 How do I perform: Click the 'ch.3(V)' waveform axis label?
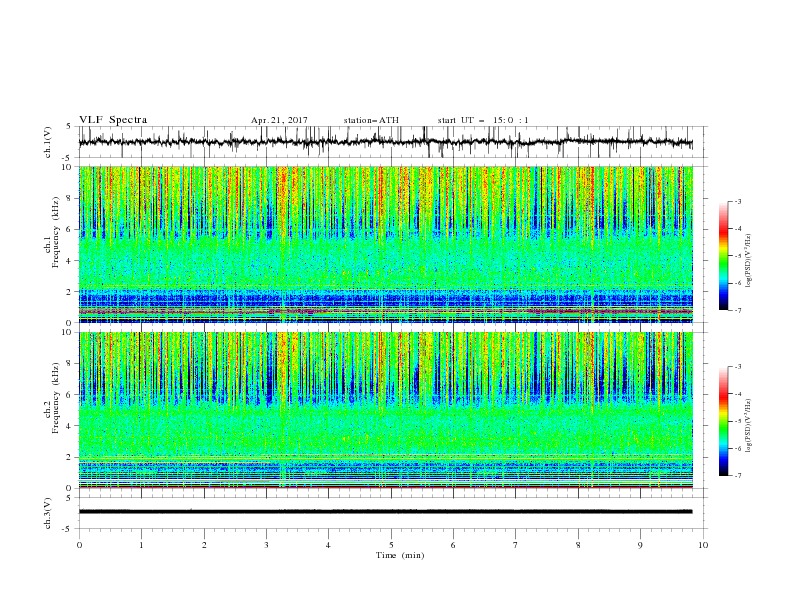pos(48,513)
